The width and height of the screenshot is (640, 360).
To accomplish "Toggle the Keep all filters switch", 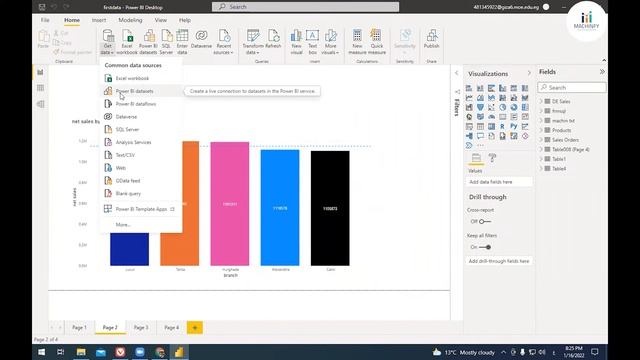I will [x=484, y=247].
